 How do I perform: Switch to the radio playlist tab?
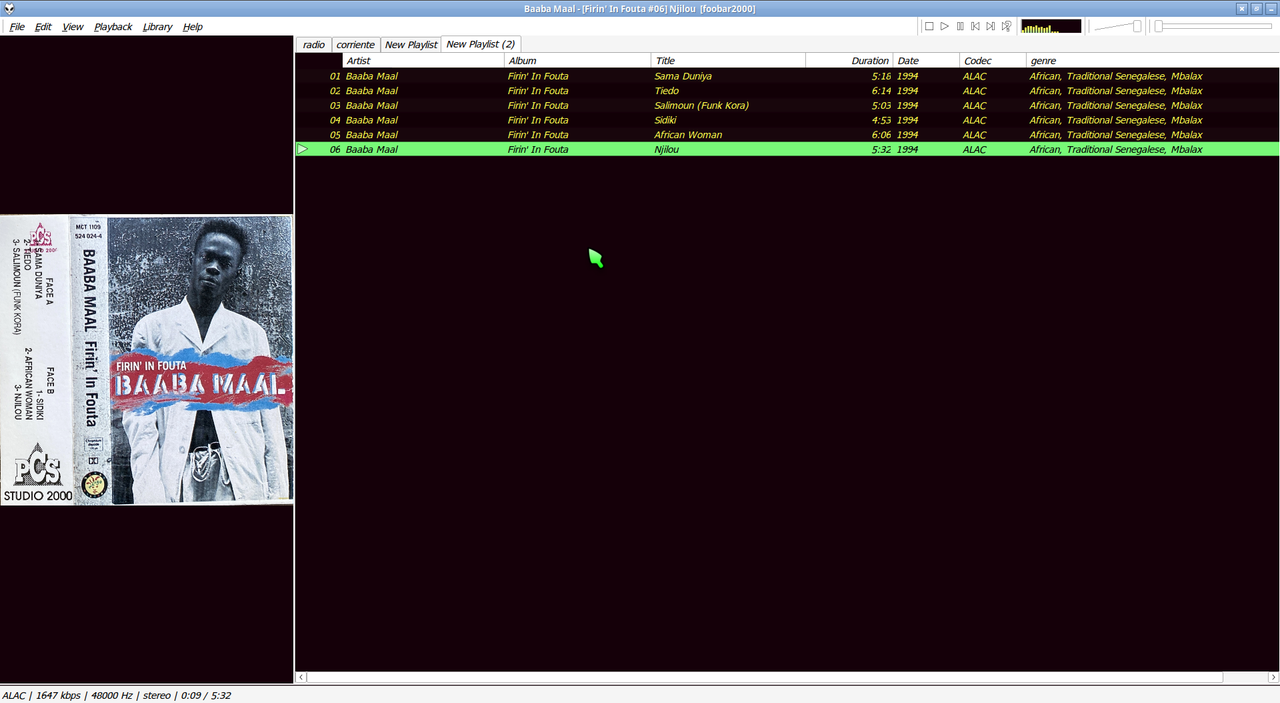pyautogui.click(x=314, y=45)
